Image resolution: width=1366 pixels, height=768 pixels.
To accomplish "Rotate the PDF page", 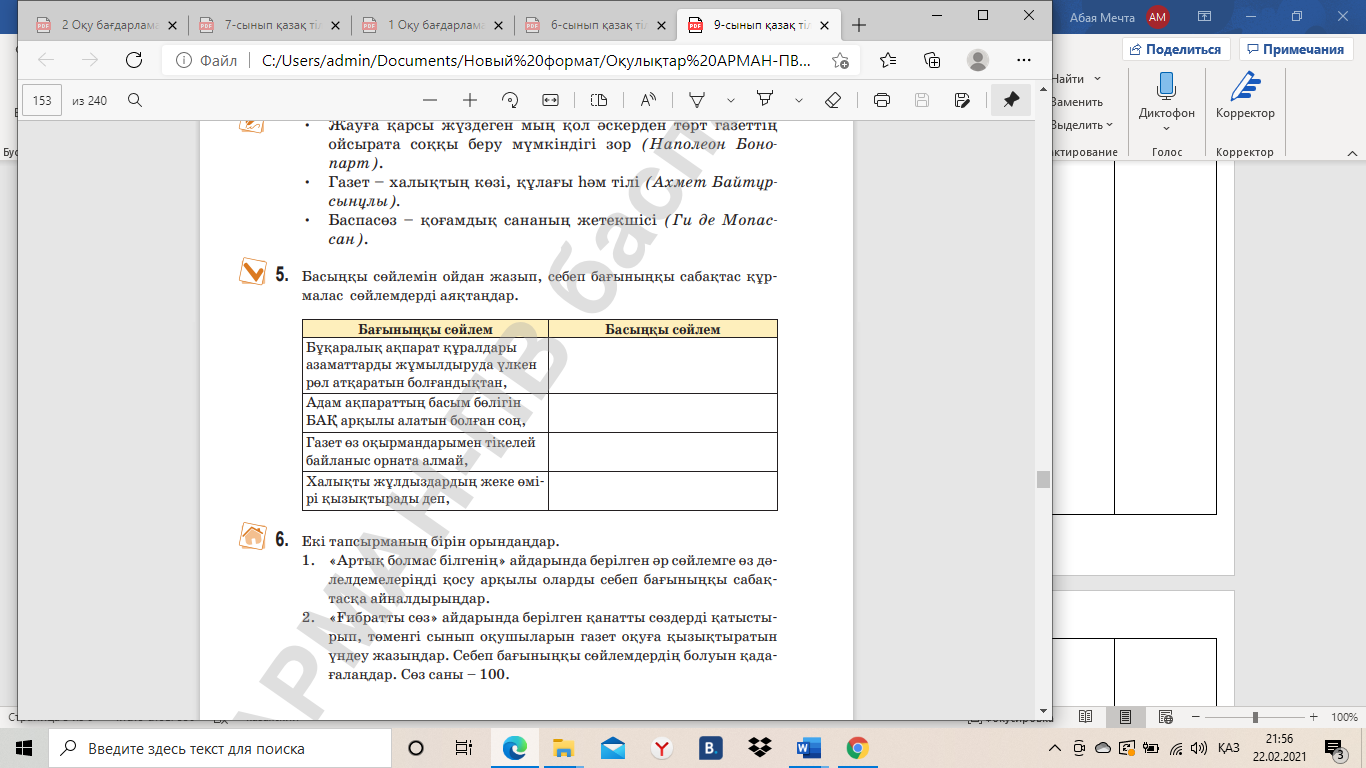I will point(510,100).
